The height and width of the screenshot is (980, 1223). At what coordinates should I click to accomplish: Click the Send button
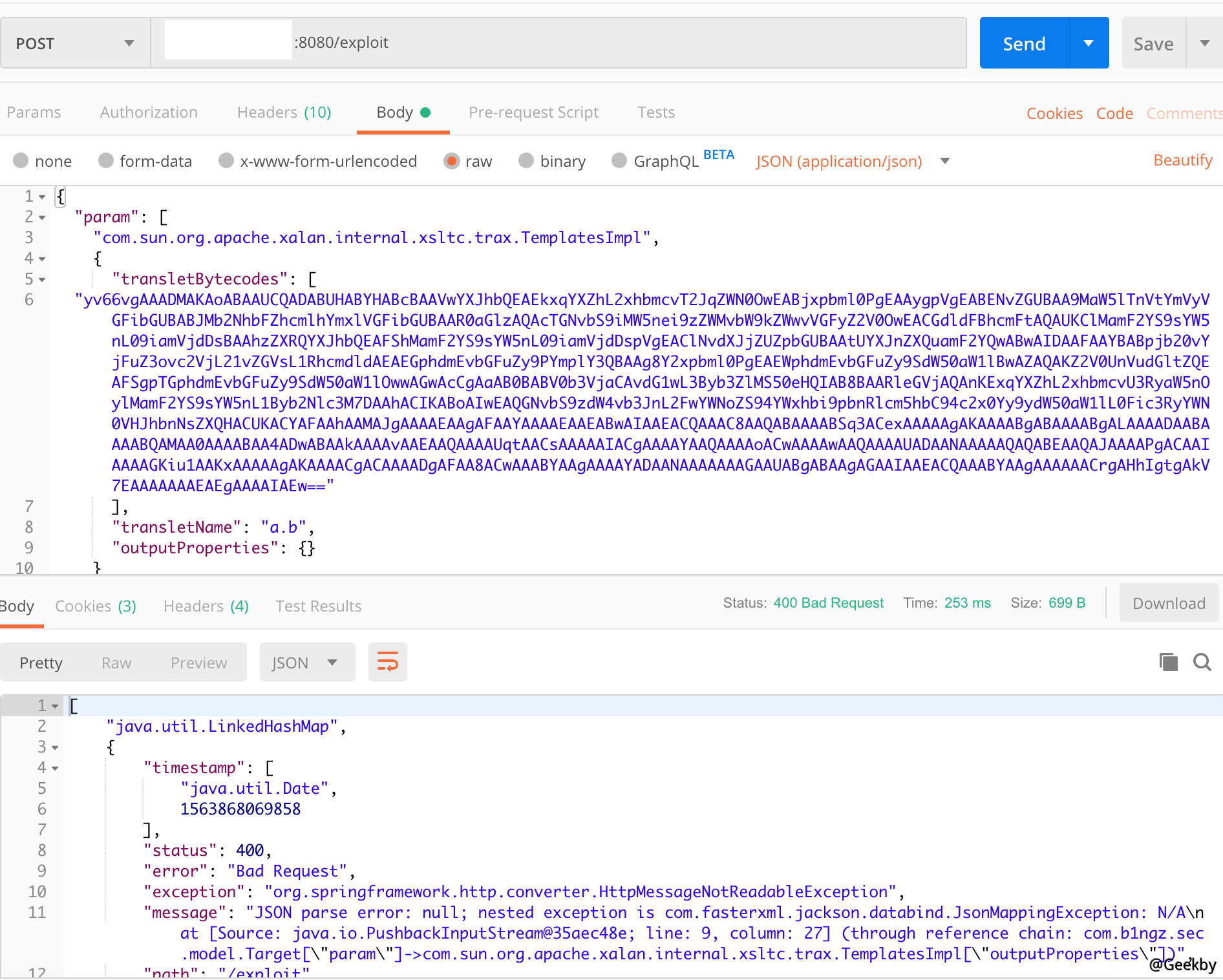click(1024, 43)
